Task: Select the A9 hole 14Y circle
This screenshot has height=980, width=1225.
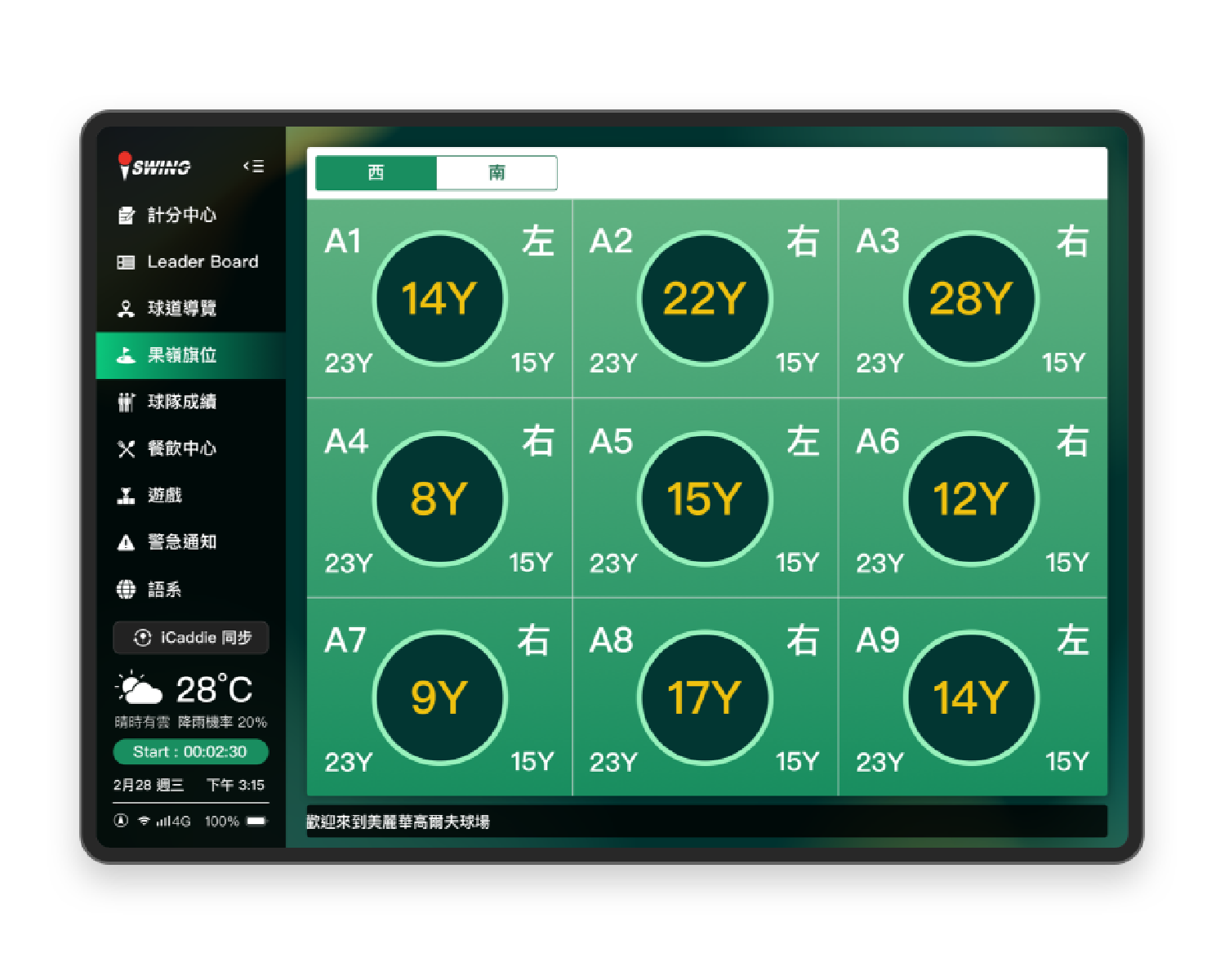Action: [x=971, y=697]
